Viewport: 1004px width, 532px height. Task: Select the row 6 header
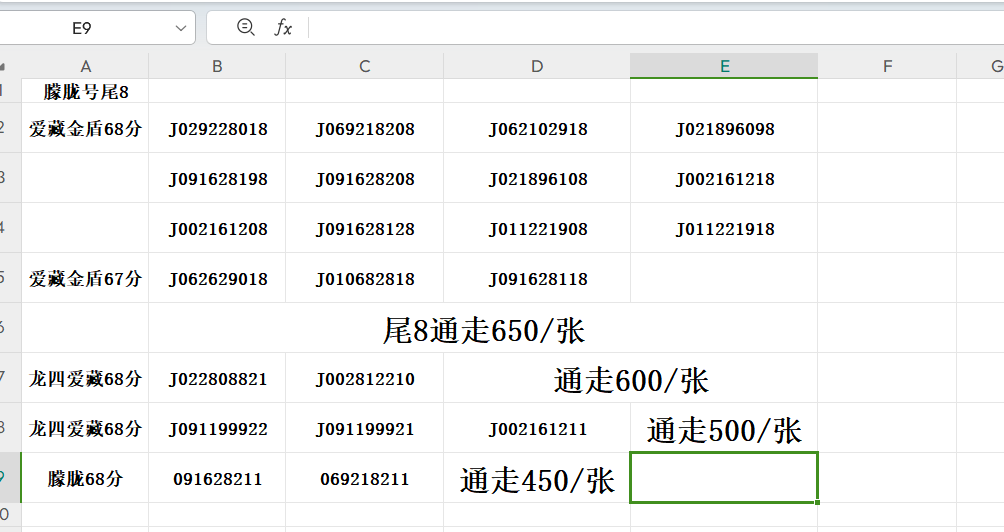(x=9, y=328)
